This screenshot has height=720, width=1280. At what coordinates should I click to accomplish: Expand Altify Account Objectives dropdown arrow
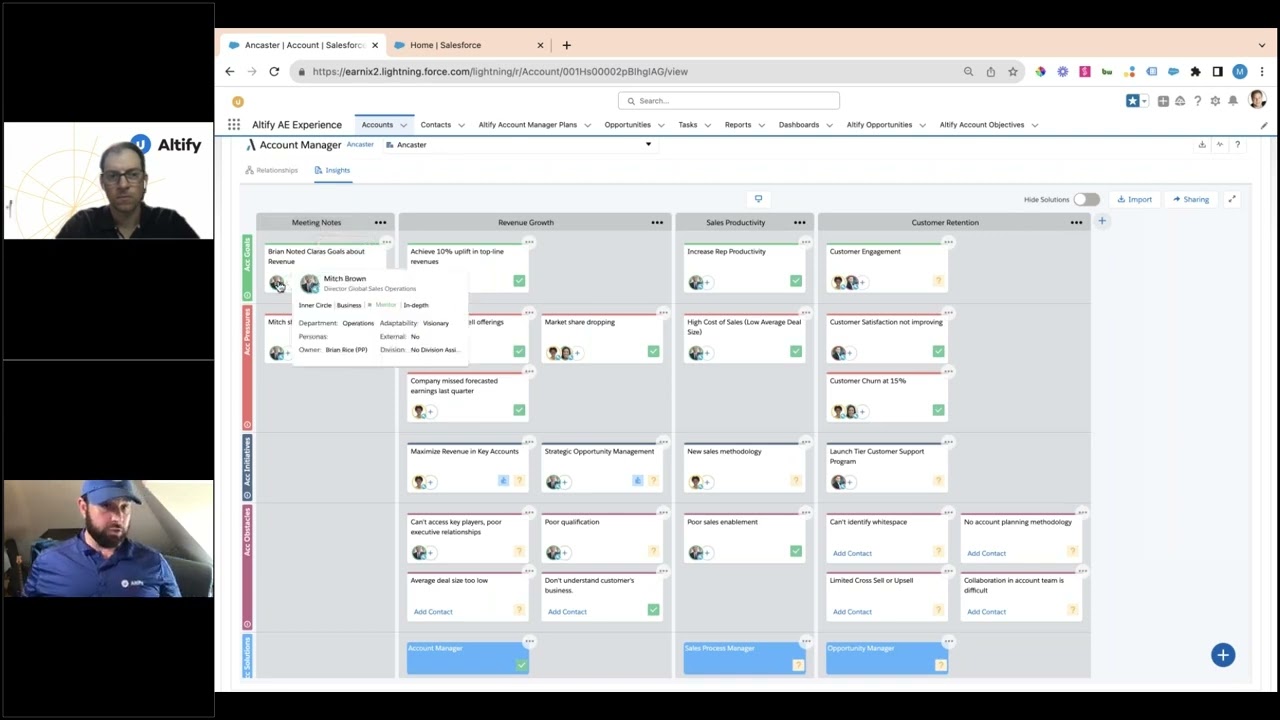point(1035,125)
